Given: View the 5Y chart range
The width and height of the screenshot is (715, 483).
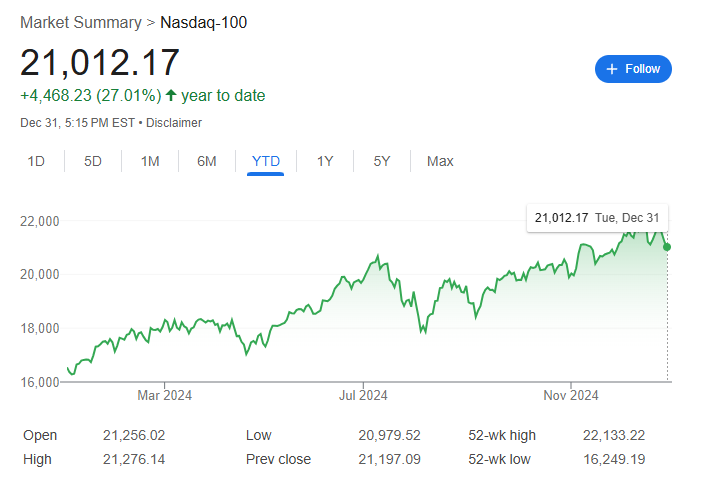Looking at the screenshot, I should point(382,161).
